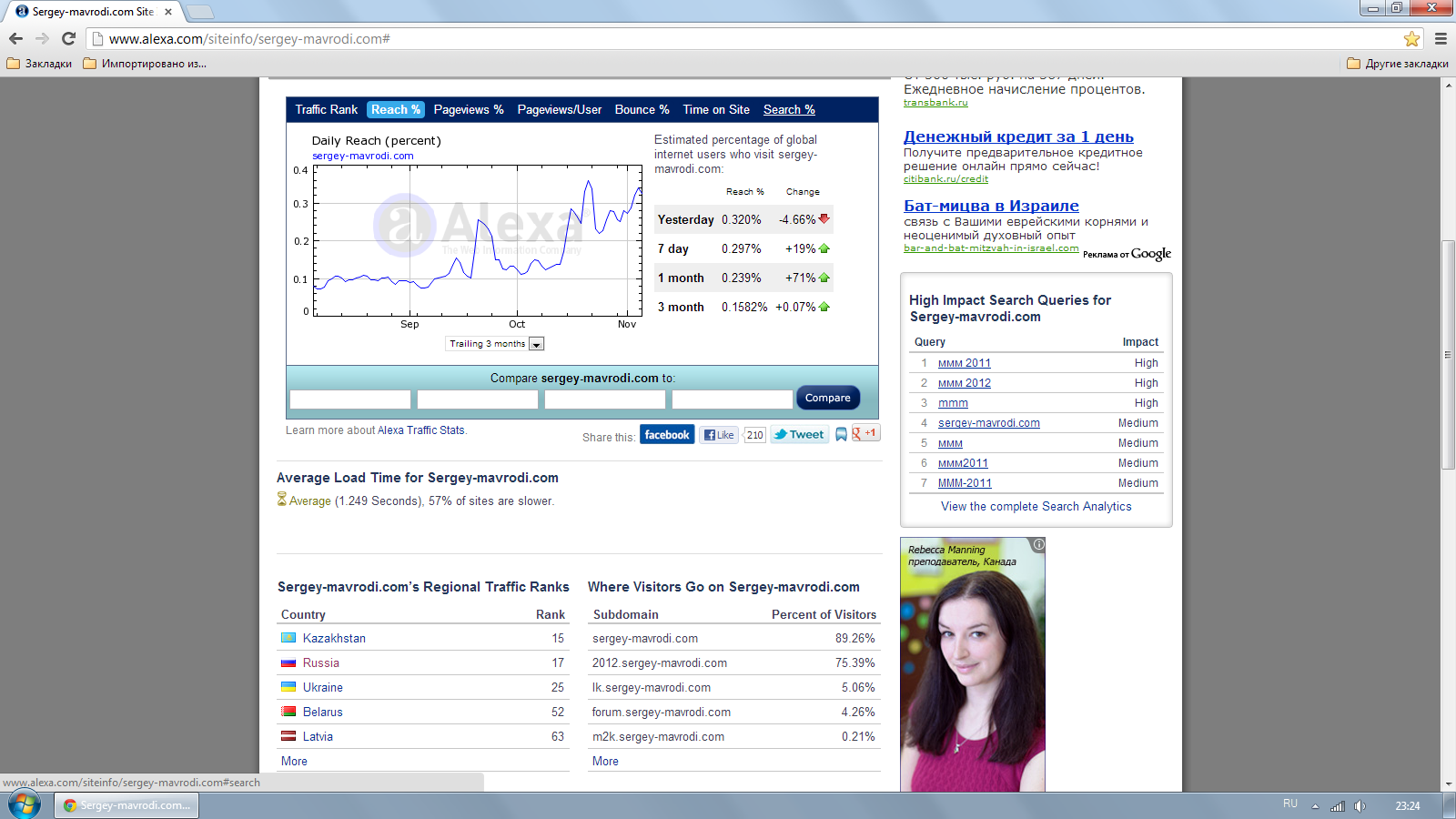Viewport: 1456px width, 819px height.
Task: Open Windows Start button
Action: point(25,804)
